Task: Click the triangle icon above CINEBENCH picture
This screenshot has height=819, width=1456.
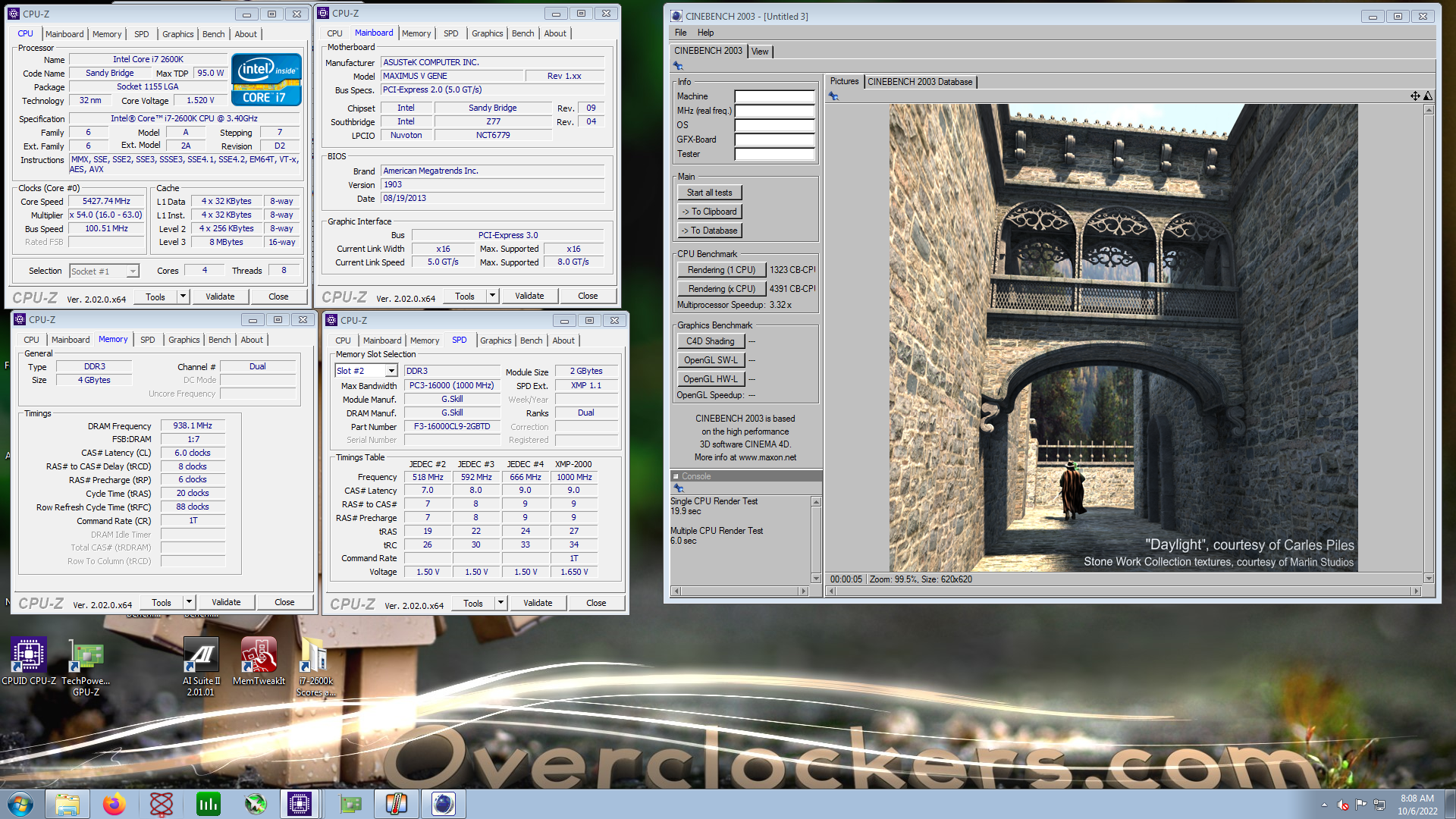Action: pos(1428,96)
